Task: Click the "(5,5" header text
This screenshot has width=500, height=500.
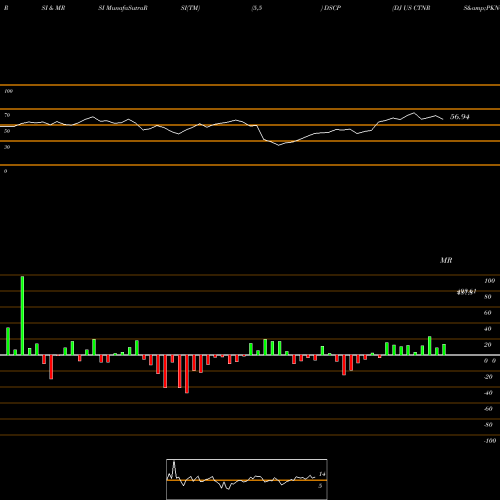Action: pos(257,8)
